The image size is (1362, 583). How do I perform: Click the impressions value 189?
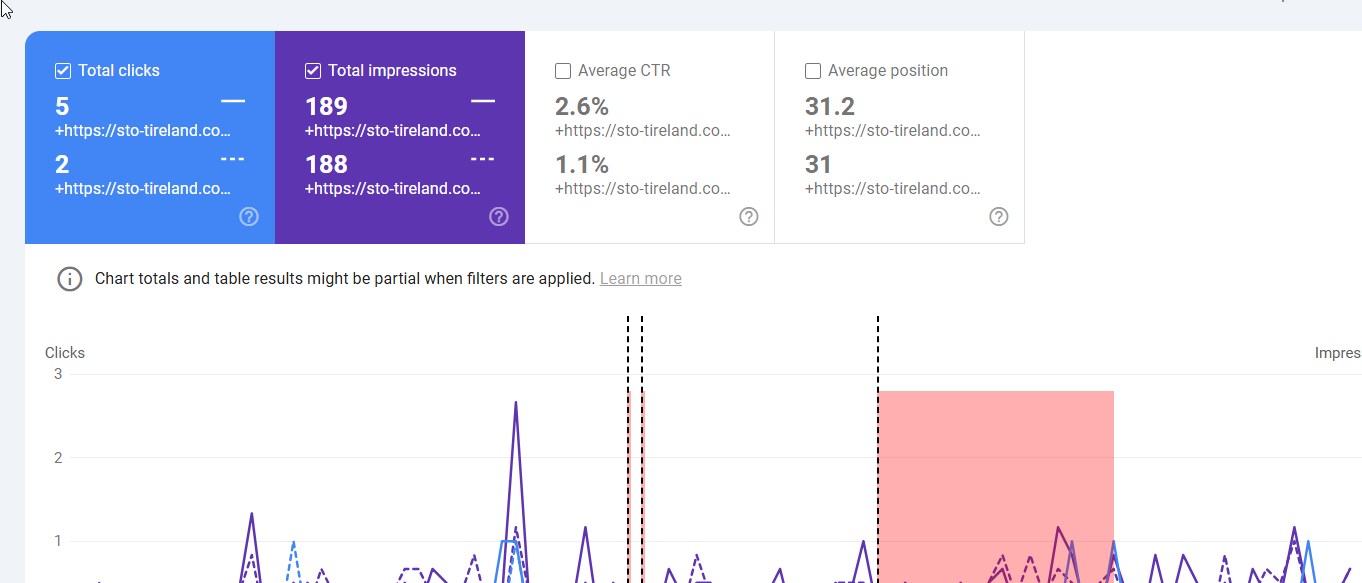[x=326, y=107]
